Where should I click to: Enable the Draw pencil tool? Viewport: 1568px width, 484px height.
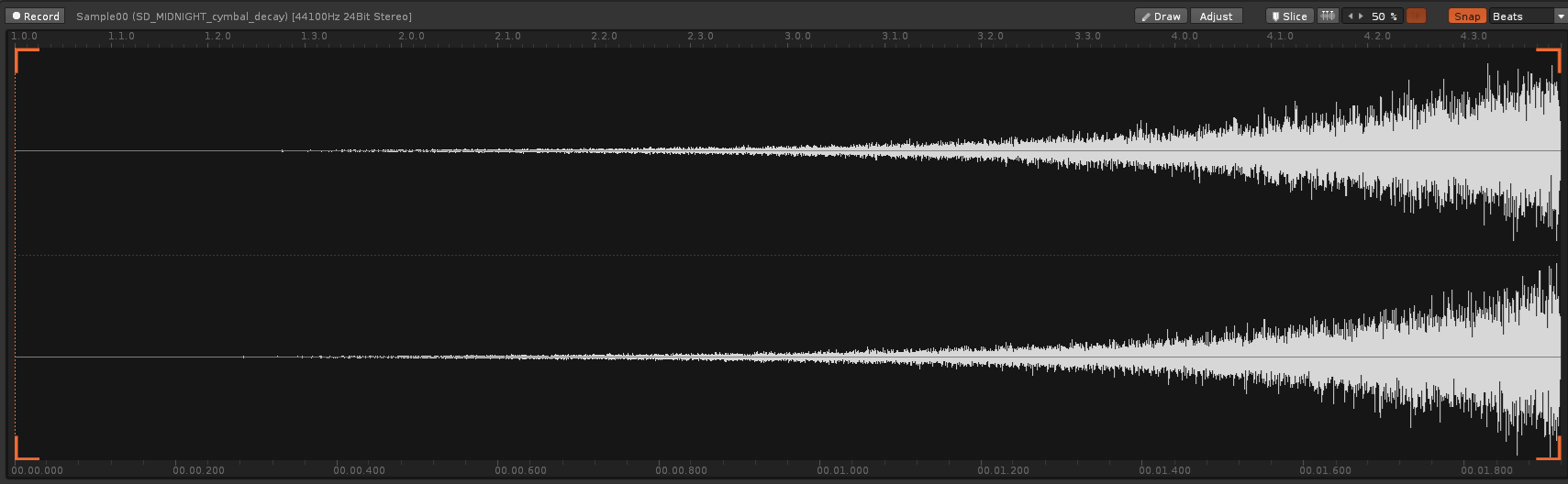[x=1161, y=16]
